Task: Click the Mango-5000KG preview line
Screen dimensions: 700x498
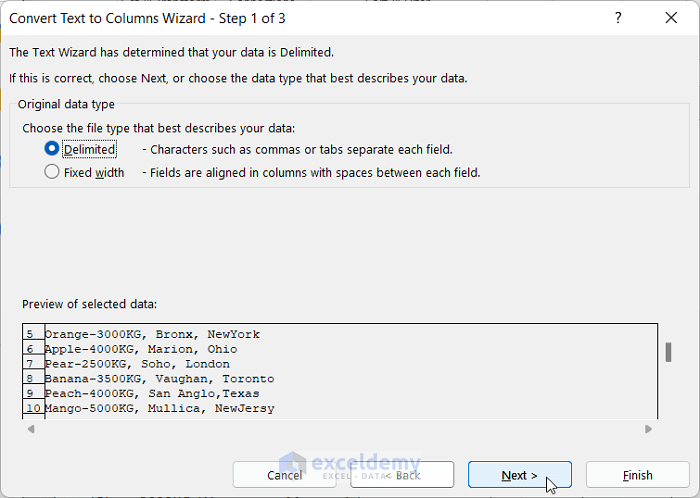Action: tap(159, 408)
